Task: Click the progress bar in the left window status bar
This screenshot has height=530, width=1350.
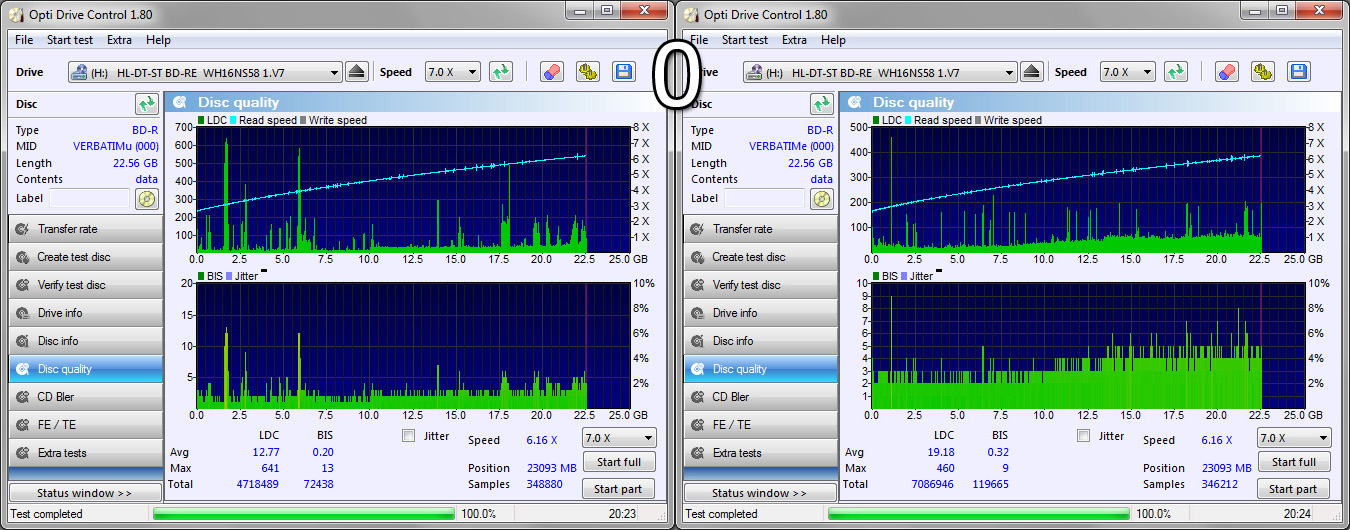Action: tap(303, 514)
